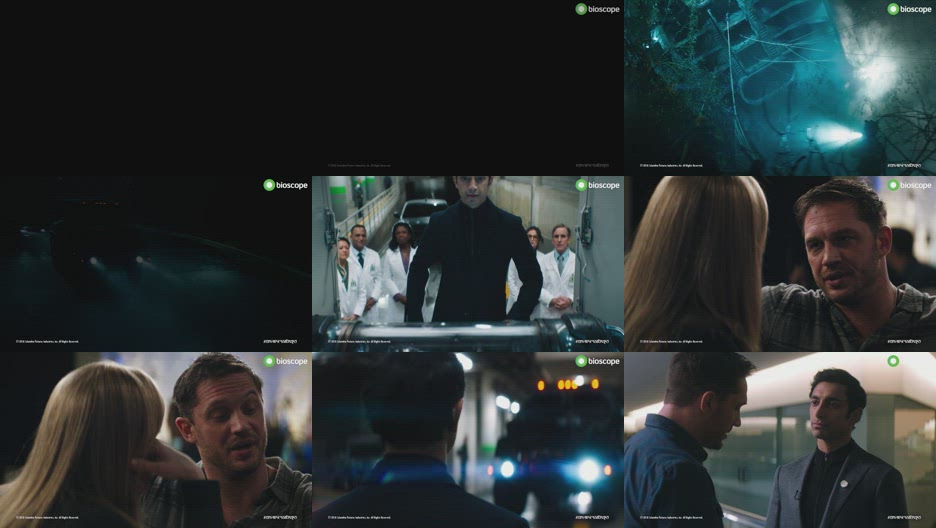This screenshot has height=528, width=936.
Task: Click the copyright text on the hallway conversation frame
Action: click(671, 518)
